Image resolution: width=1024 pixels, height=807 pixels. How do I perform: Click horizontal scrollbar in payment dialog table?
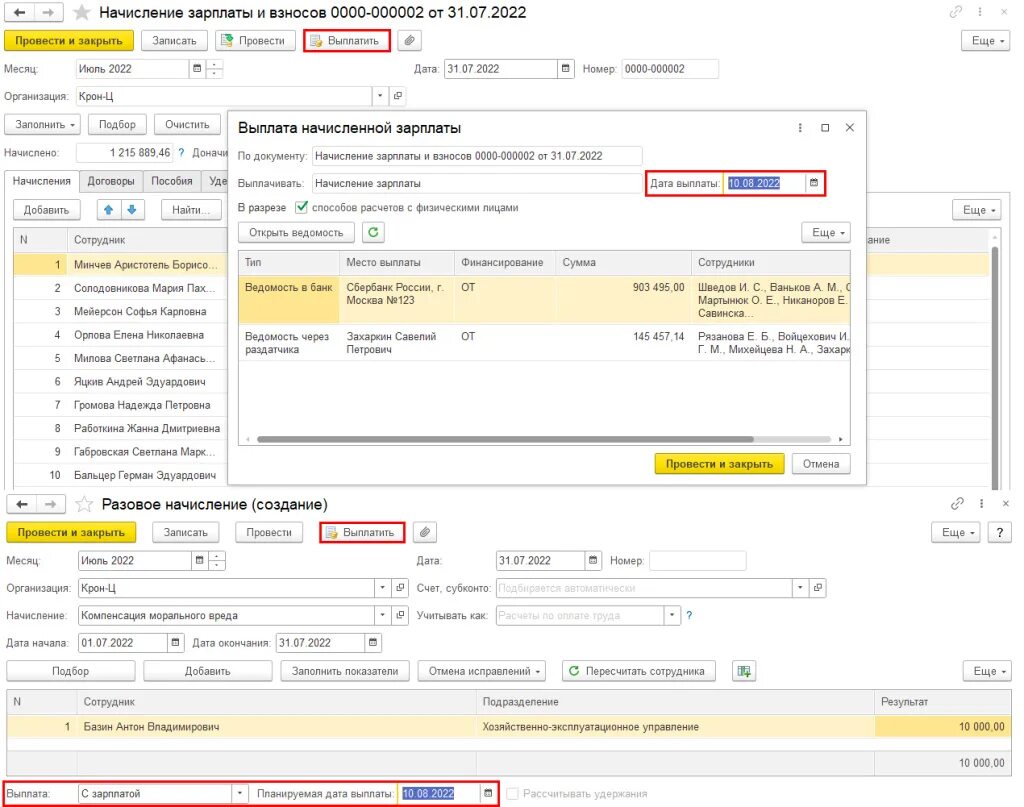pos(505,439)
